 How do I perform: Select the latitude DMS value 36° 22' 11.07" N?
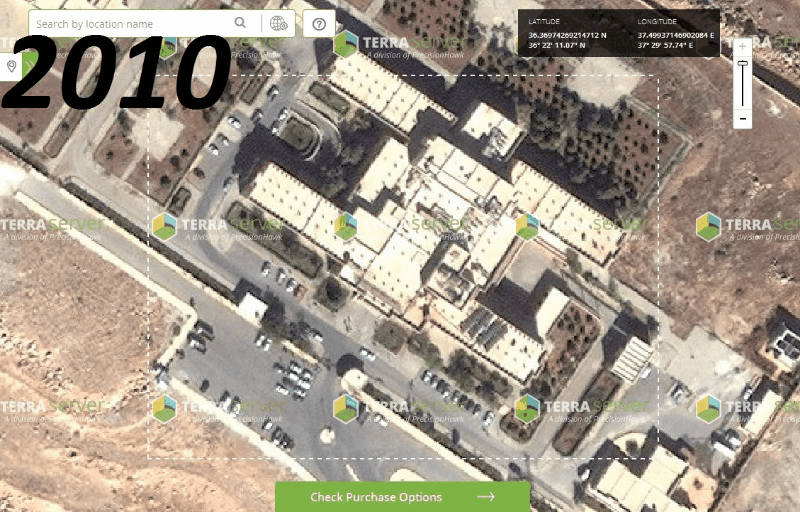[556, 45]
